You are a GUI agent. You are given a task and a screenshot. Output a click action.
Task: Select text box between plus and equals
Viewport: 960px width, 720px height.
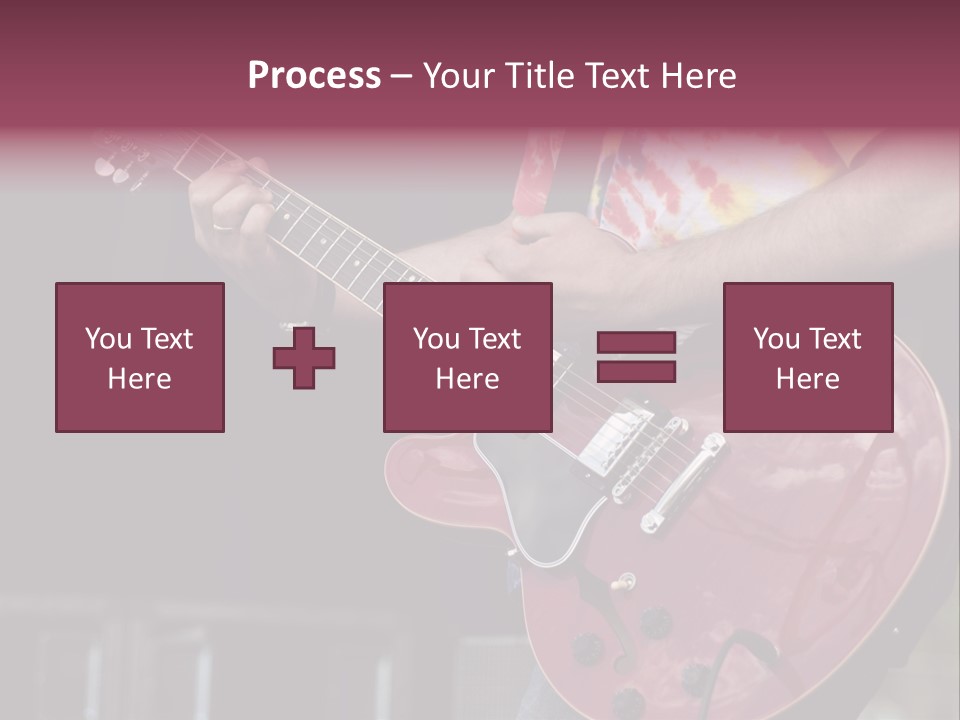(467, 357)
